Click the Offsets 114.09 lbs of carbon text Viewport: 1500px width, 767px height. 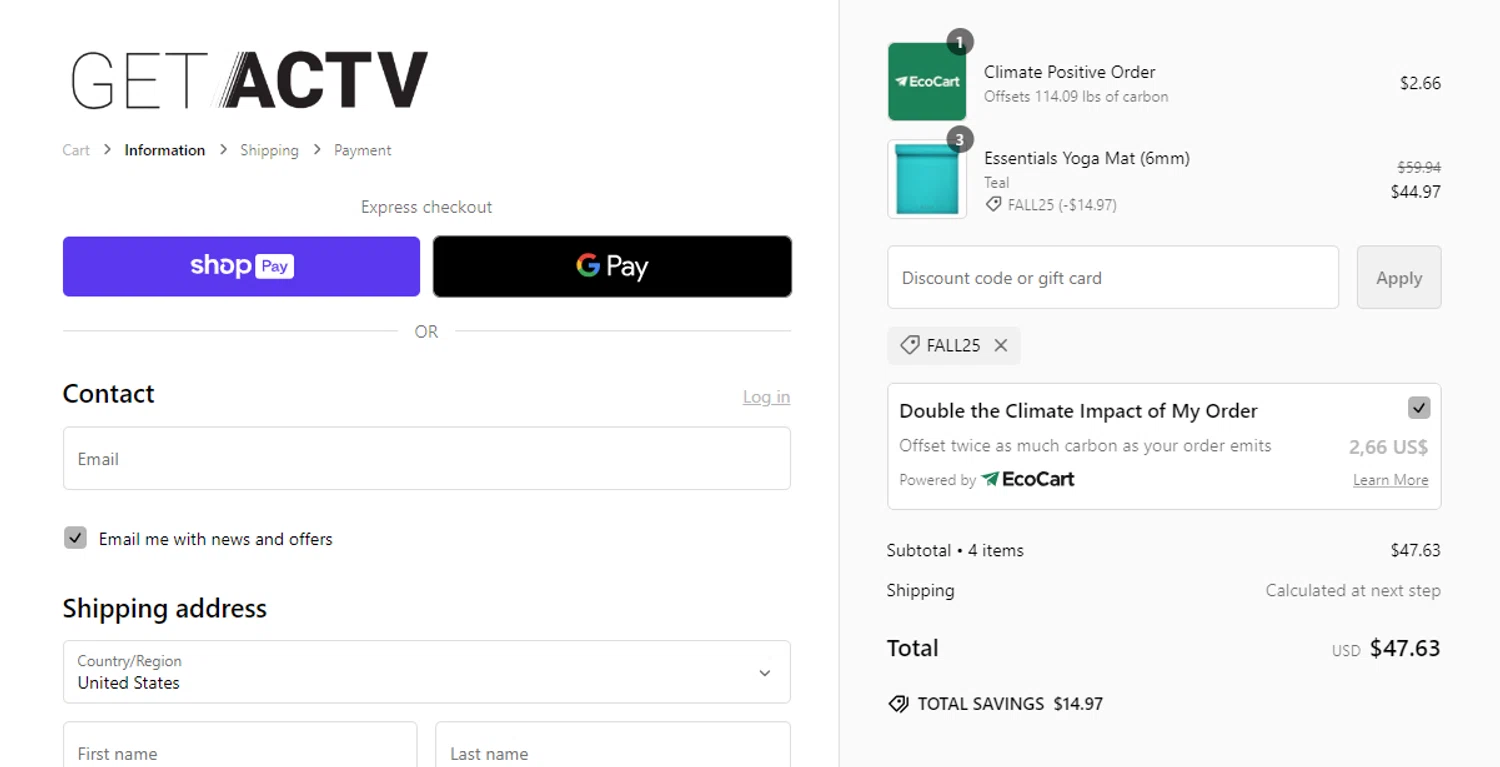coord(1076,97)
